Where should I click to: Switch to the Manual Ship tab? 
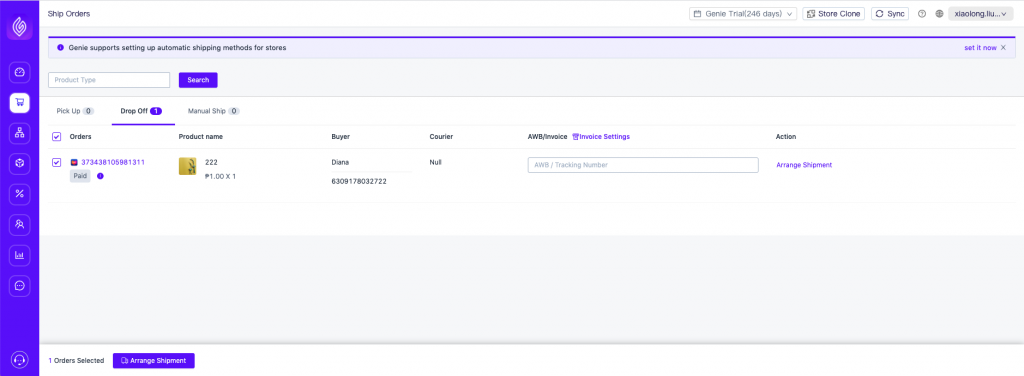[214, 111]
